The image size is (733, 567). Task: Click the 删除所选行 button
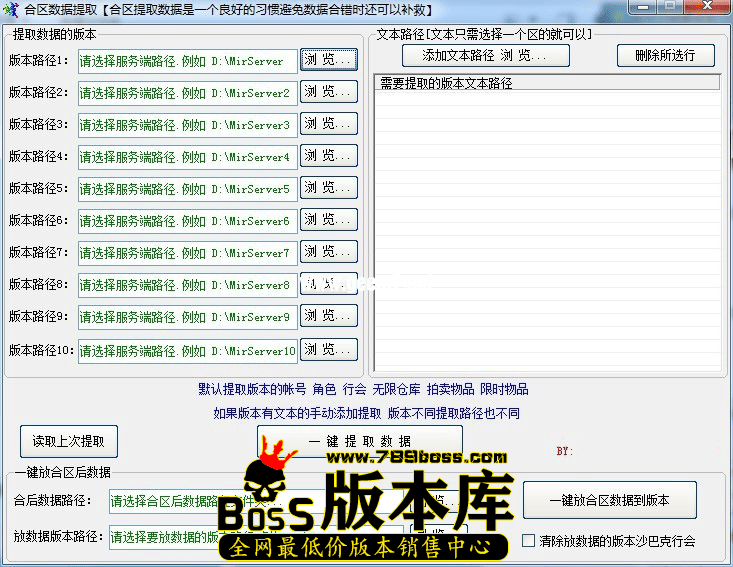[666, 56]
